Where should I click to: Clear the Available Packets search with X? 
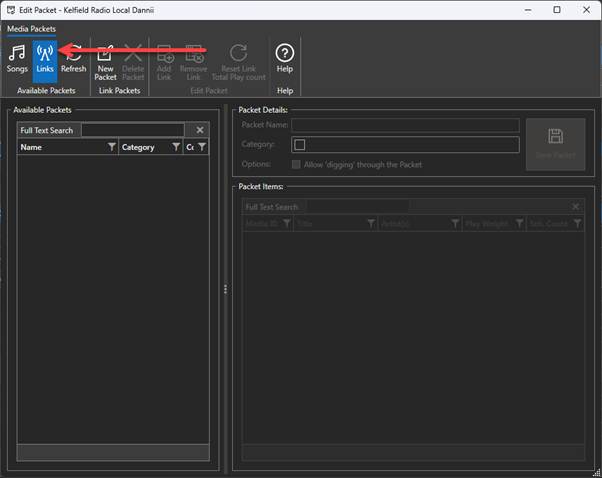coord(200,130)
